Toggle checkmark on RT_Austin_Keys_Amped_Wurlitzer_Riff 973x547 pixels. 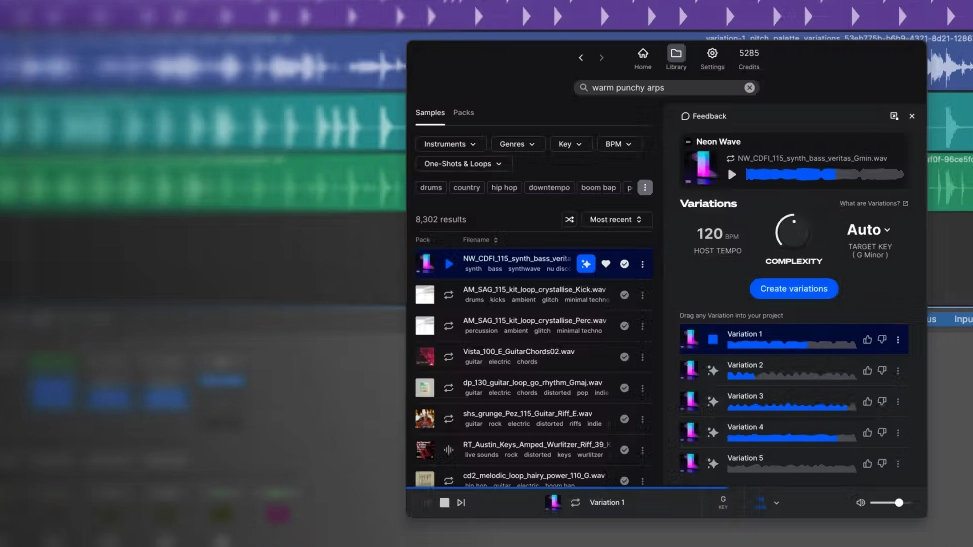point(624,450)
